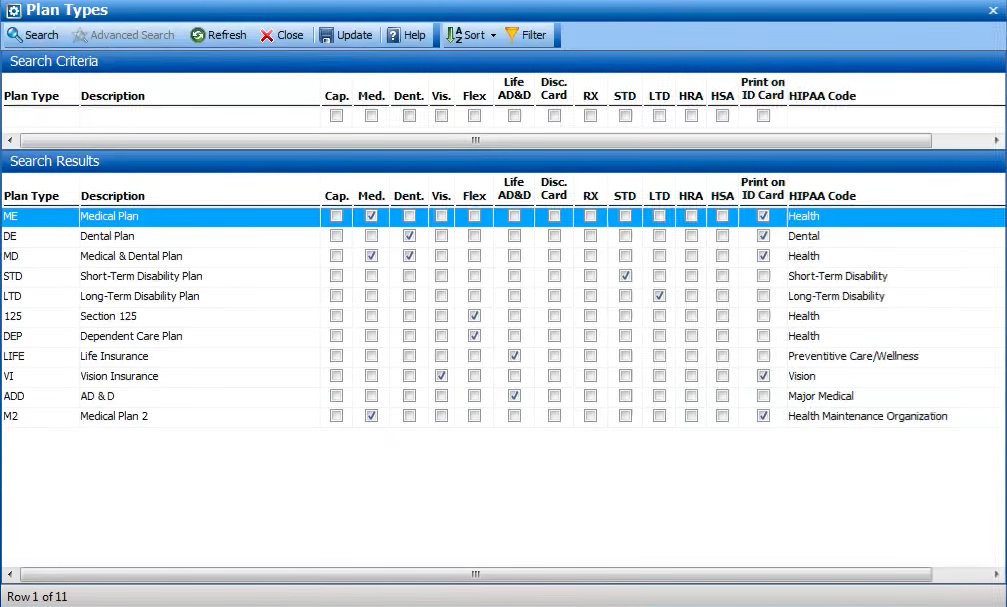Select the 'Medical & Dental Plan' cell
The height and width of the screenshot is (607, 1007).
point(200,256)
